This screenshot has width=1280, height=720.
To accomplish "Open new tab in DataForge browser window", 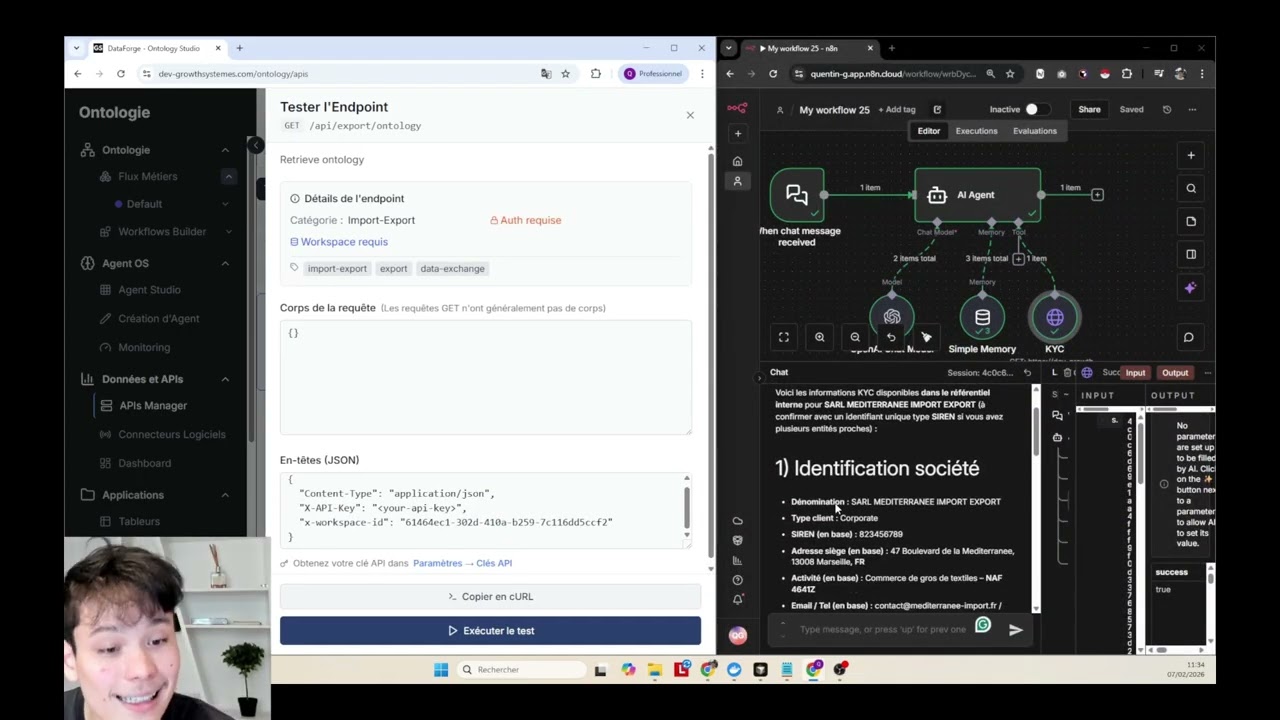I will tap(239, 48).
